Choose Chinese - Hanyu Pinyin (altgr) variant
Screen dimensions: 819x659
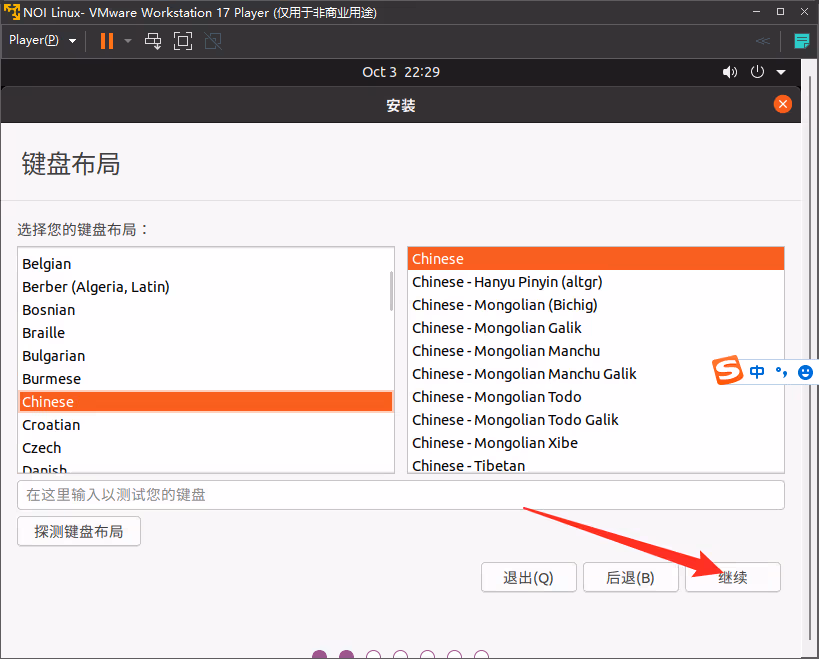coord(507,282)
